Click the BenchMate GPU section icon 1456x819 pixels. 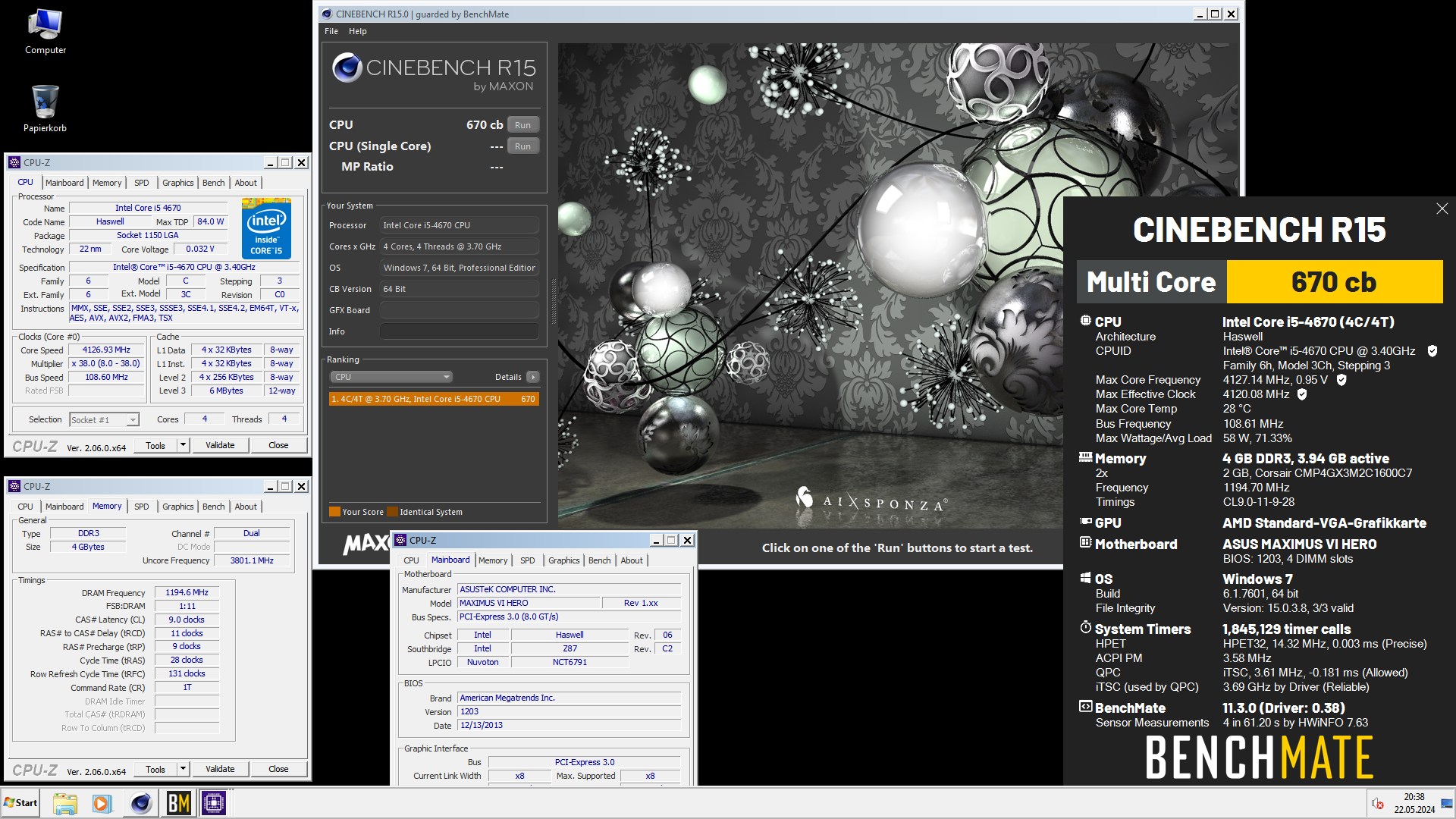tap(1085, 522)
